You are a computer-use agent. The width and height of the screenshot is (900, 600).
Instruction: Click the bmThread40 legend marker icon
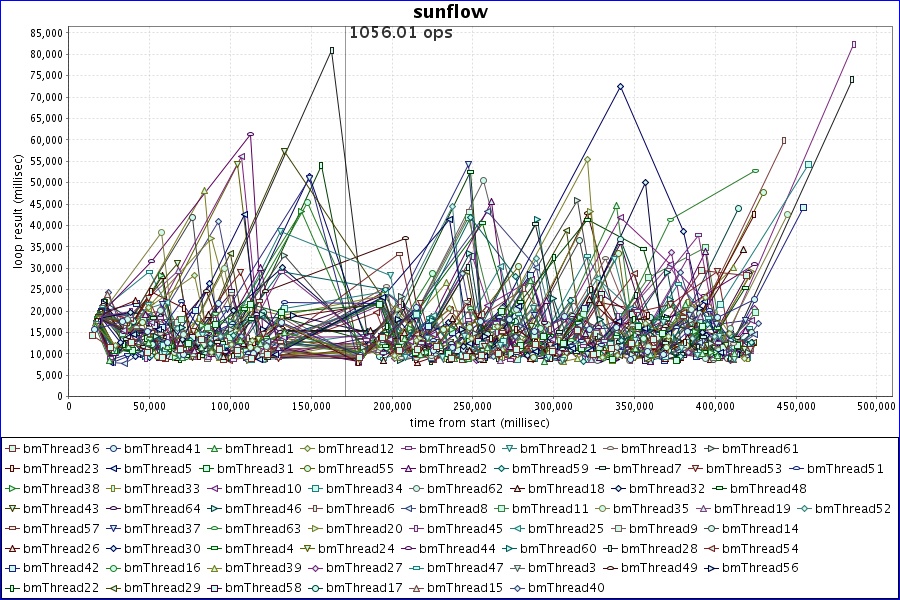(x=517, y=587)
